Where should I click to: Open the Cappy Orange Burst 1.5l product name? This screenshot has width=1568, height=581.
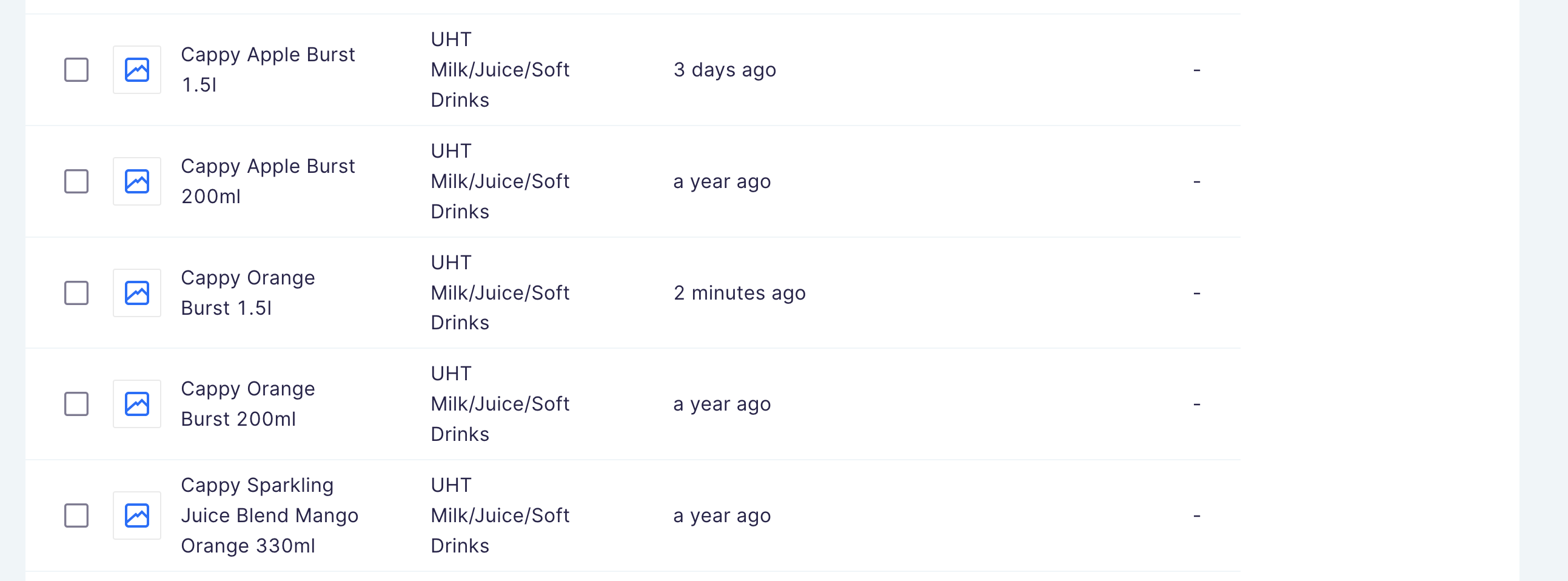(x=248, y=293)
